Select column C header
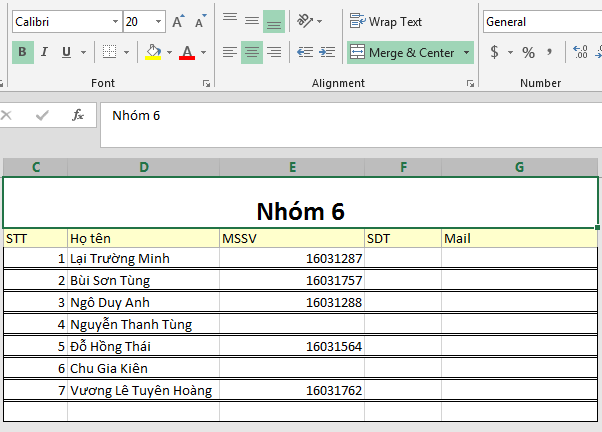Viewport: 602px width, 432px height. pyautogui.click(x=36, y=167)
